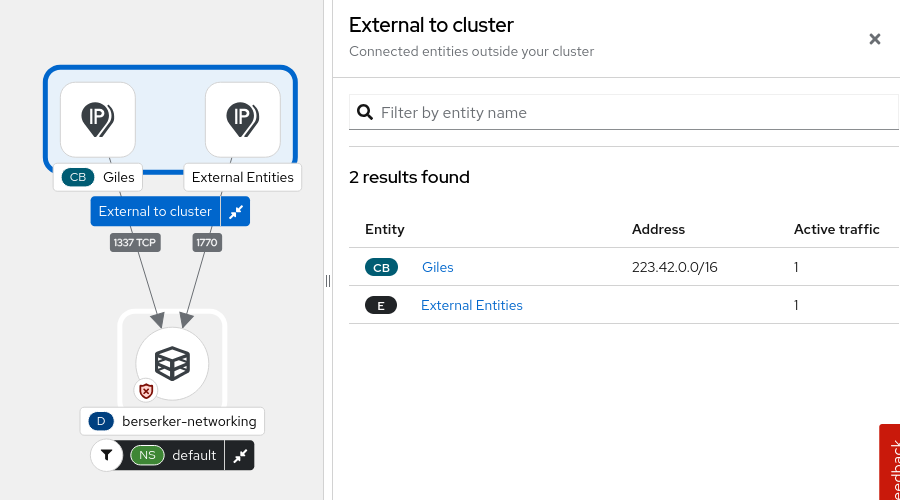Open the External Entities link in table
Viewport: 900px width, 500px height.
472,305
